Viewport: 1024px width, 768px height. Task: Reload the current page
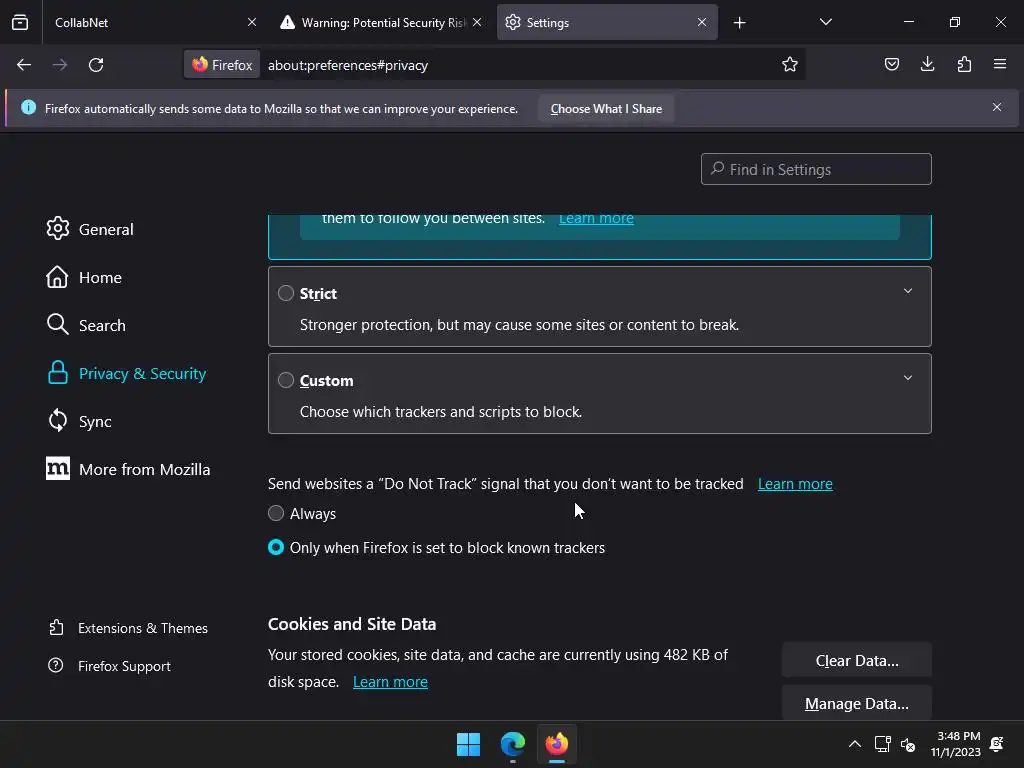[x=96, y=65]
